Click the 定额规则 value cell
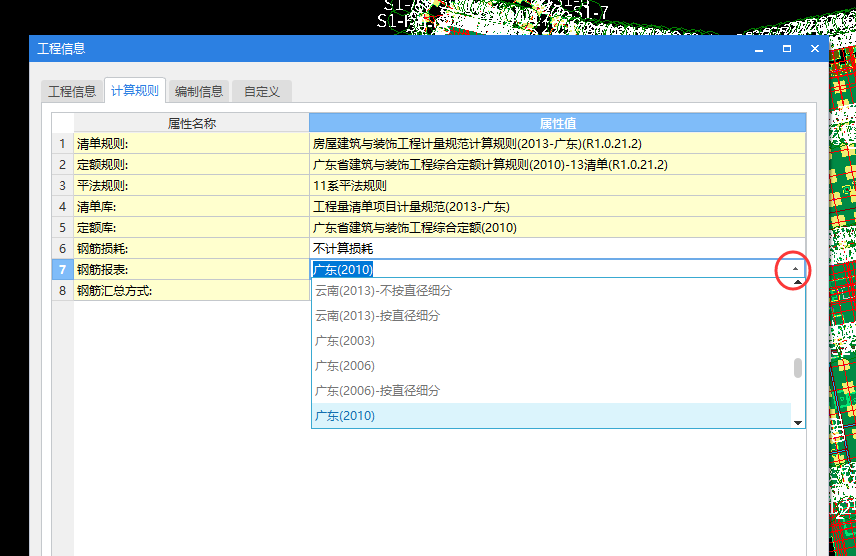The width and height of the screenshot is (856, 556). point(557,164)
